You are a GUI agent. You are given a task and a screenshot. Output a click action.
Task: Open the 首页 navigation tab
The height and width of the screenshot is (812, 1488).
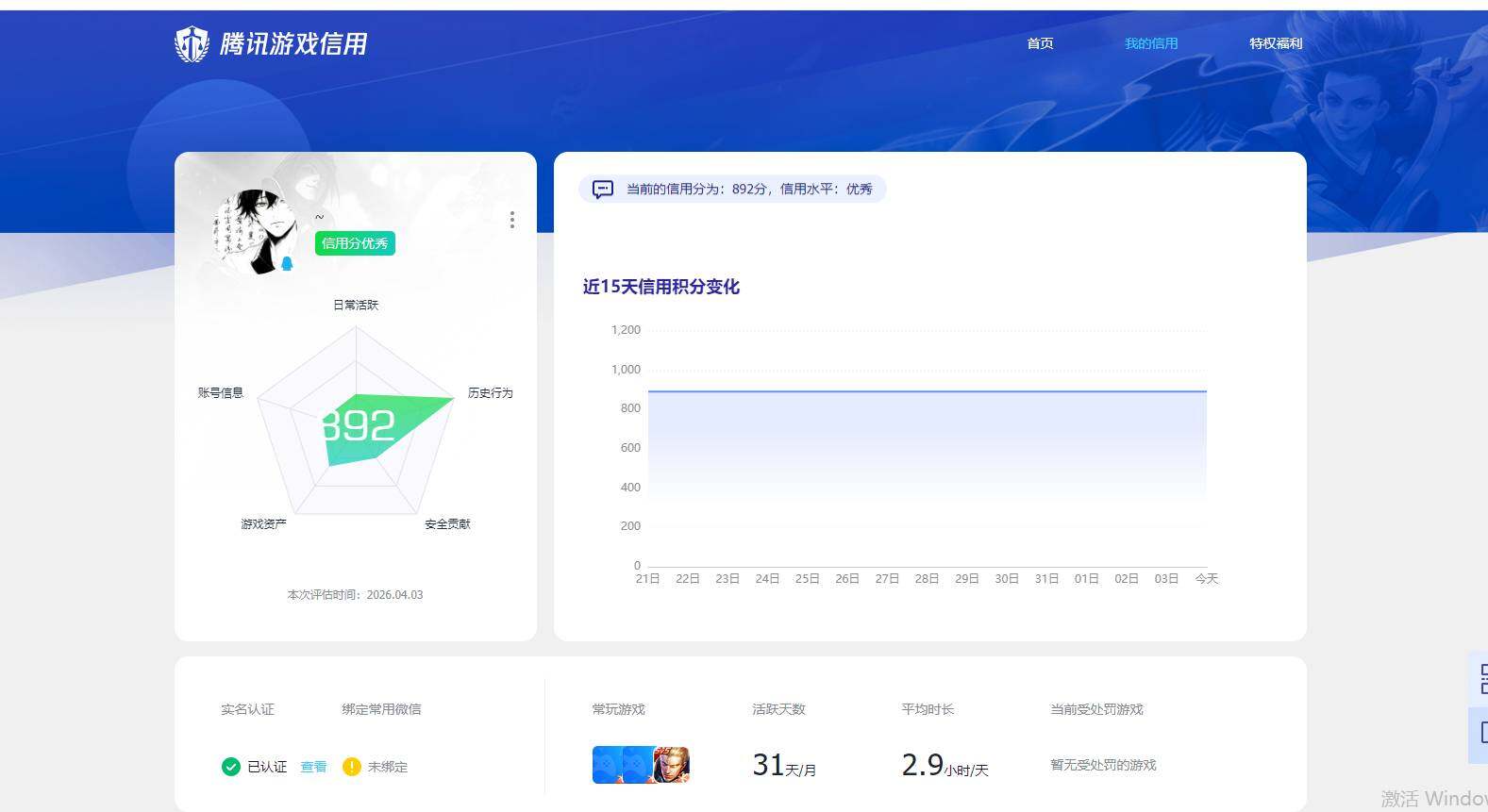pyautogui.click(x=1040, y=43)
